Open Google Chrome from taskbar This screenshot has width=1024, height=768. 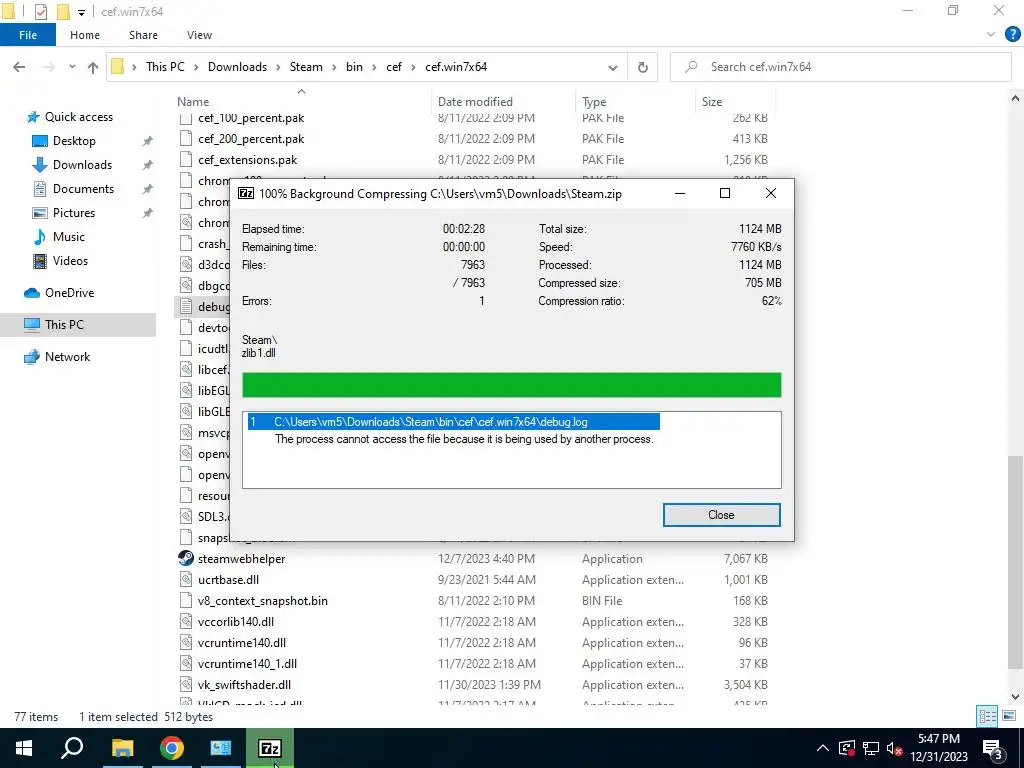point(172,748)
